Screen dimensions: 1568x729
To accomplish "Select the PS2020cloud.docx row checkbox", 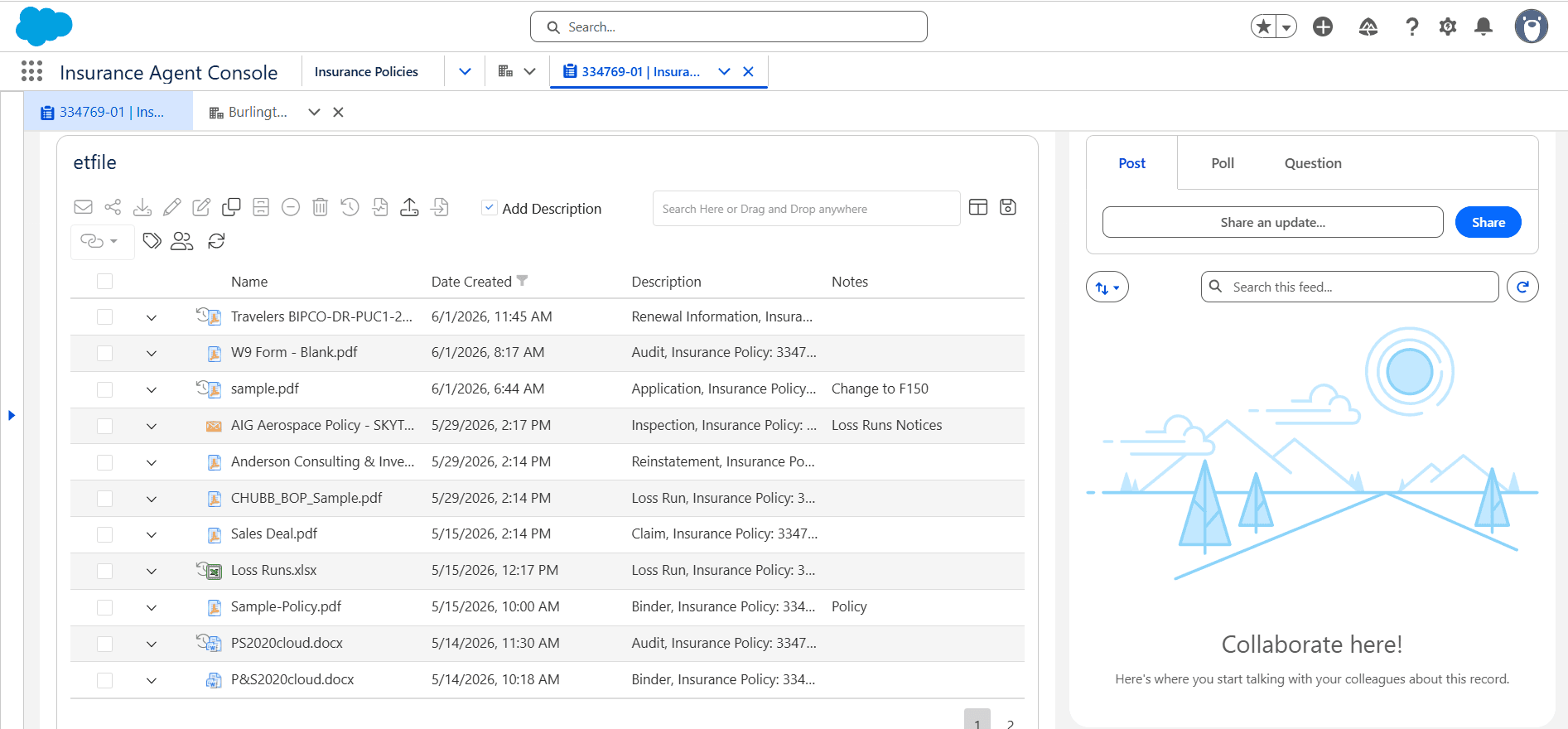I will click(104, 644).
